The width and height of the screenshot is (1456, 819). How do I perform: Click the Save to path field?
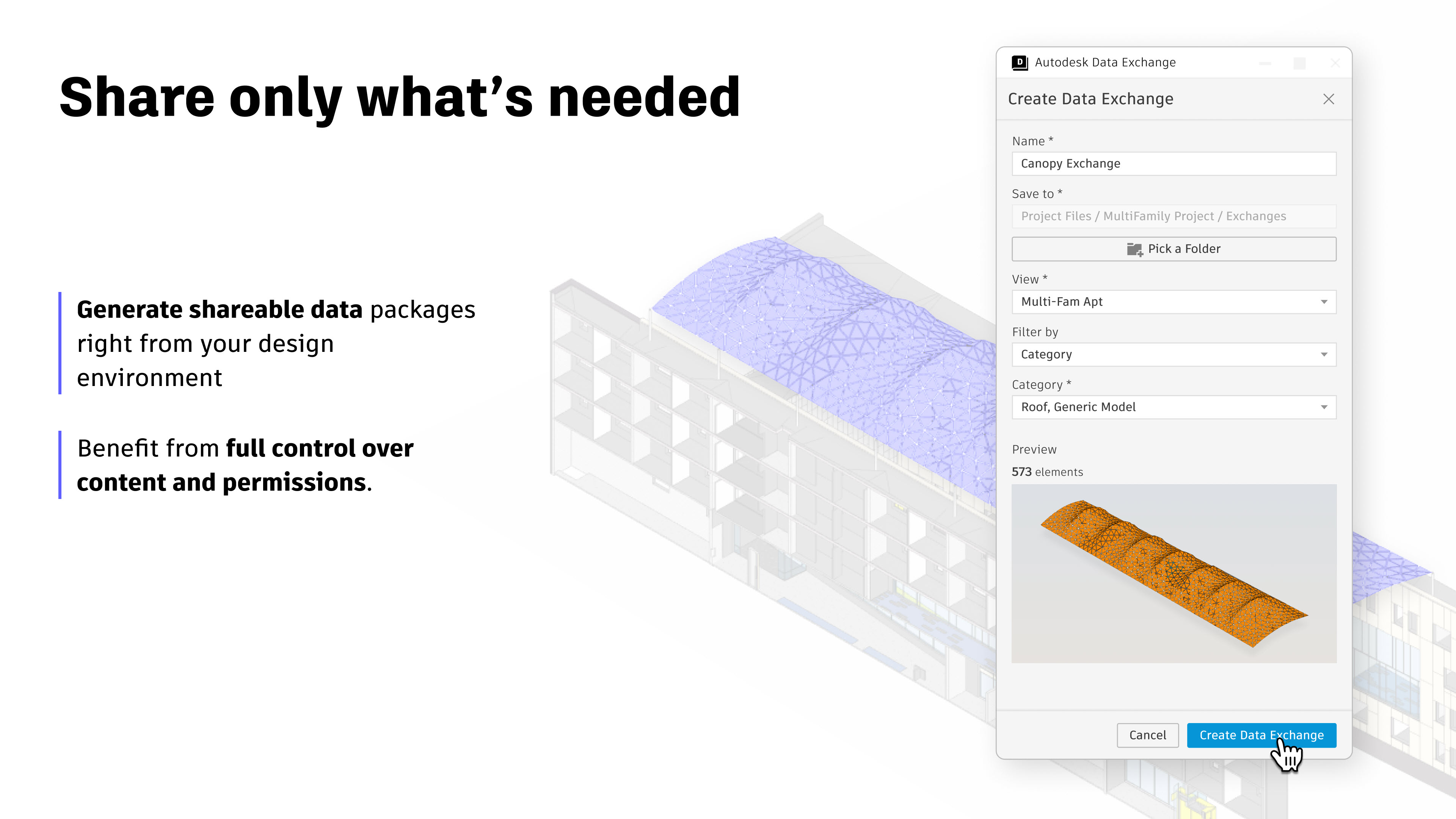pos(1174,217)
